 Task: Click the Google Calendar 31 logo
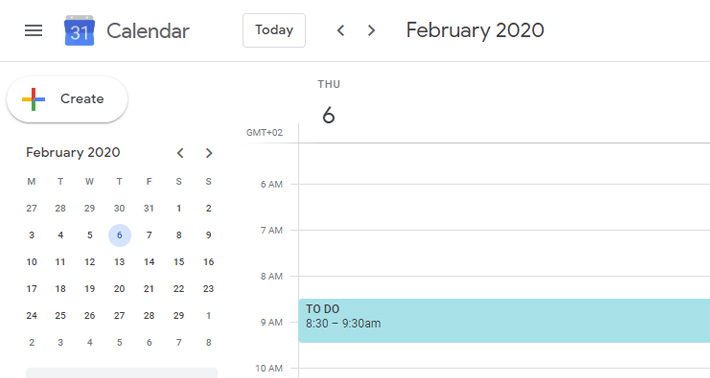pyautogui.click(x=79, y=30)
